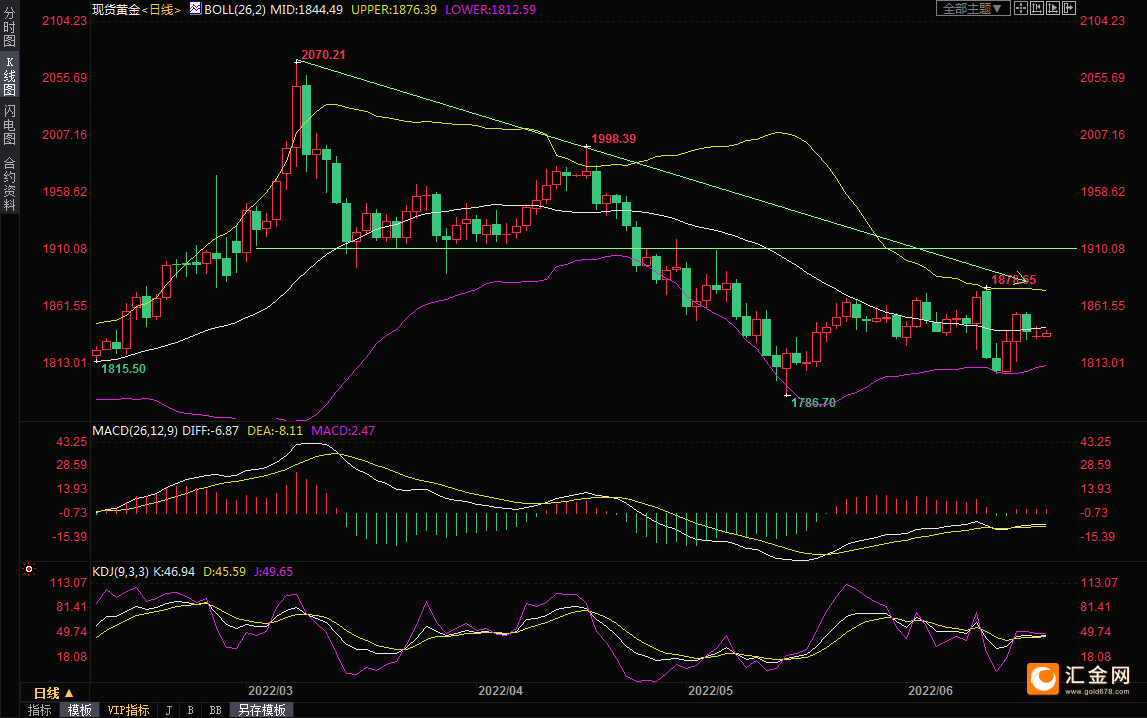Click the 另存模板 button
This screenshot has width=1147, height=718.
pyautogui.click(x=261, y=710)
